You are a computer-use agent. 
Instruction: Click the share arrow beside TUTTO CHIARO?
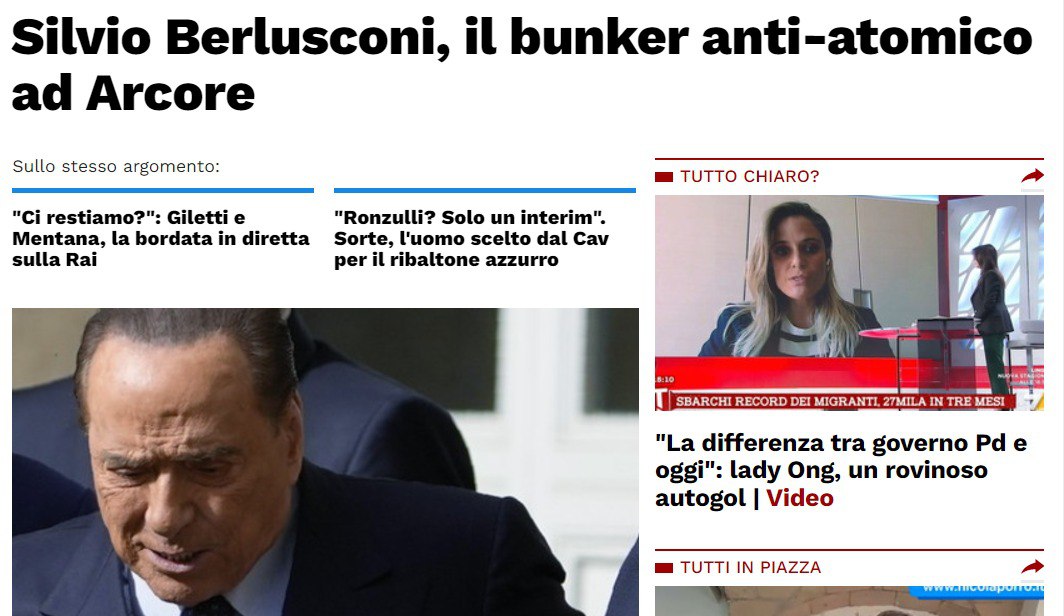pos(1032,176)
